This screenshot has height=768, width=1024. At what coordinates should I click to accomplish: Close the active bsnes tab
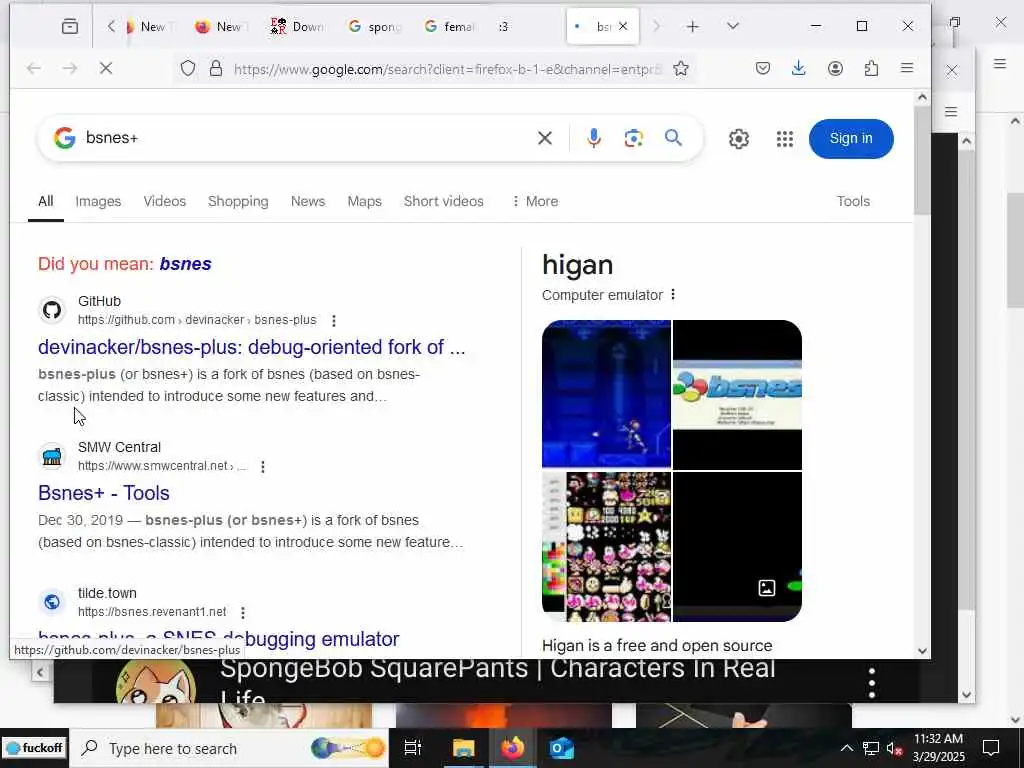623,26
